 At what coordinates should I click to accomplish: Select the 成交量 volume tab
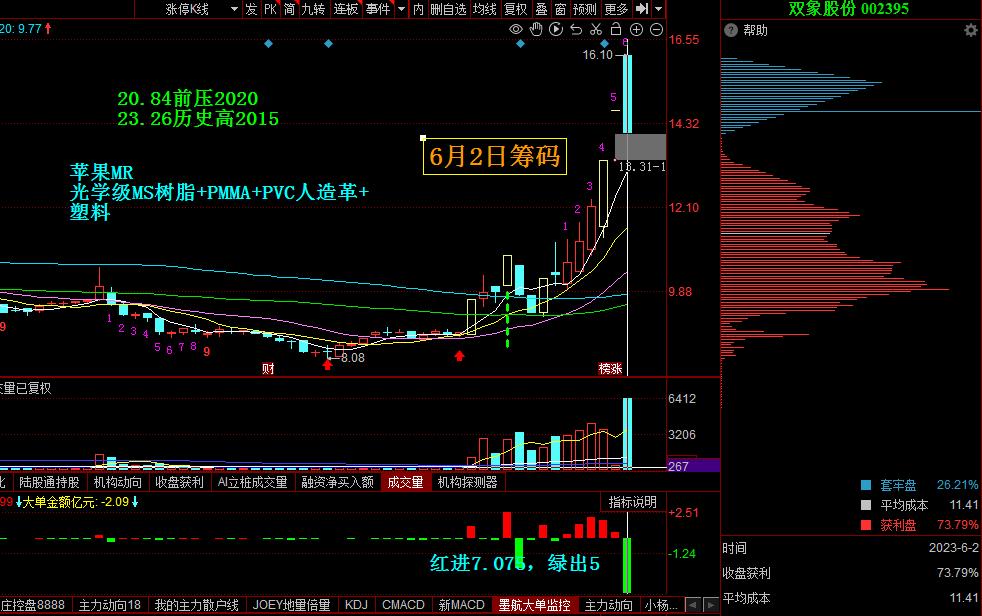click(405, 482)
